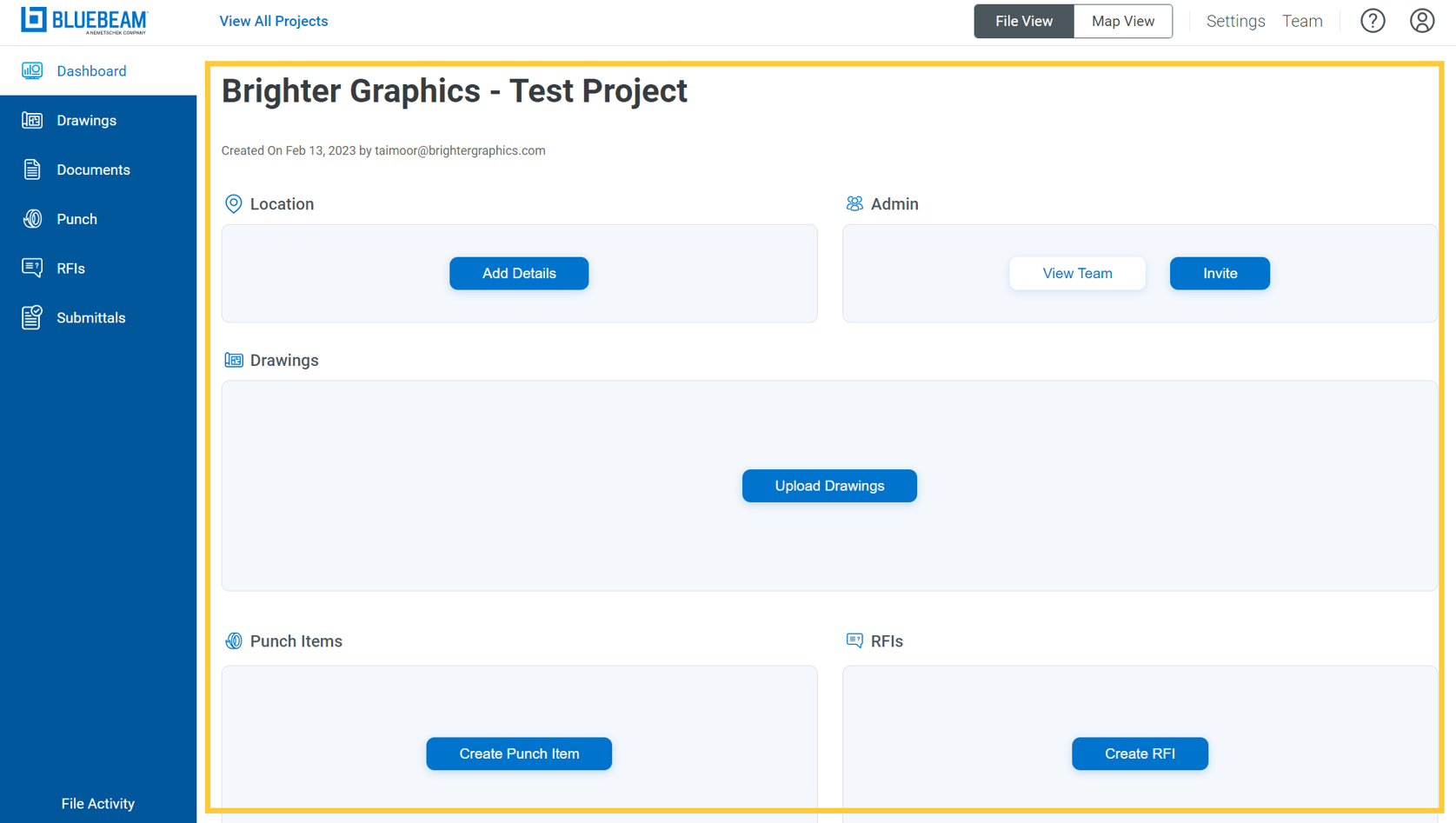Click the Admin team icon
This screenshot has width=1456, height=823.
click(x=854, y=203)
